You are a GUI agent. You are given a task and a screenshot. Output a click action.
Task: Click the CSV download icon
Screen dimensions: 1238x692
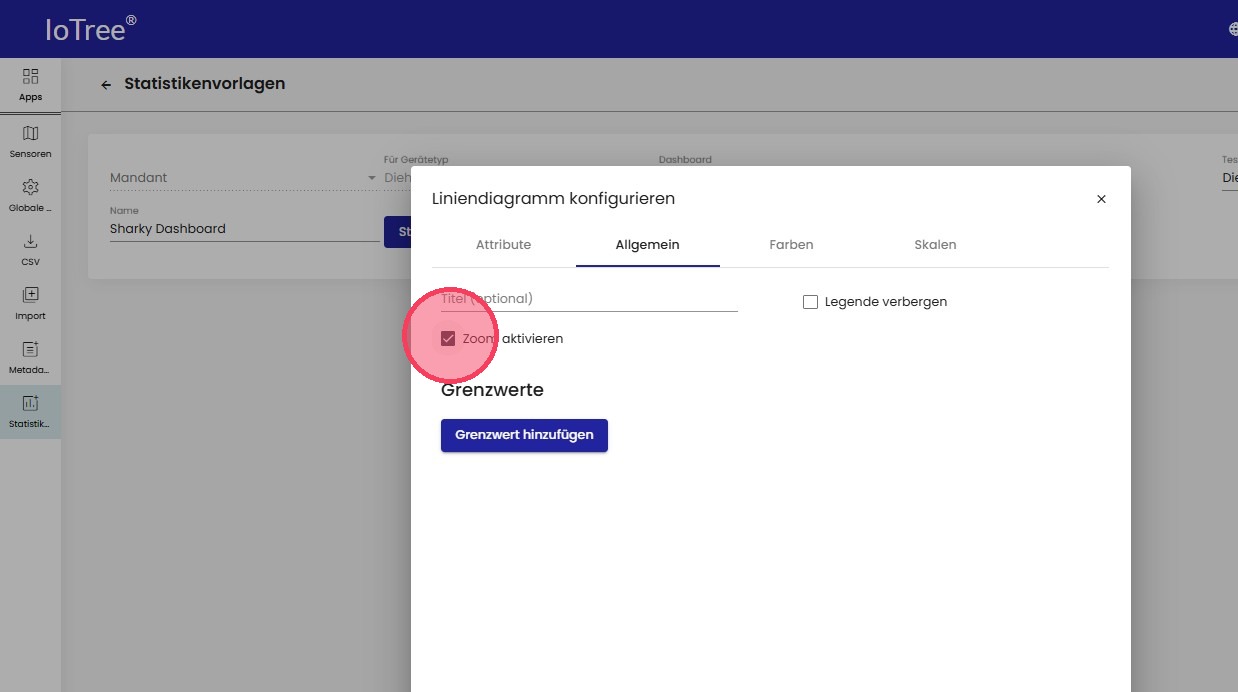30,242
